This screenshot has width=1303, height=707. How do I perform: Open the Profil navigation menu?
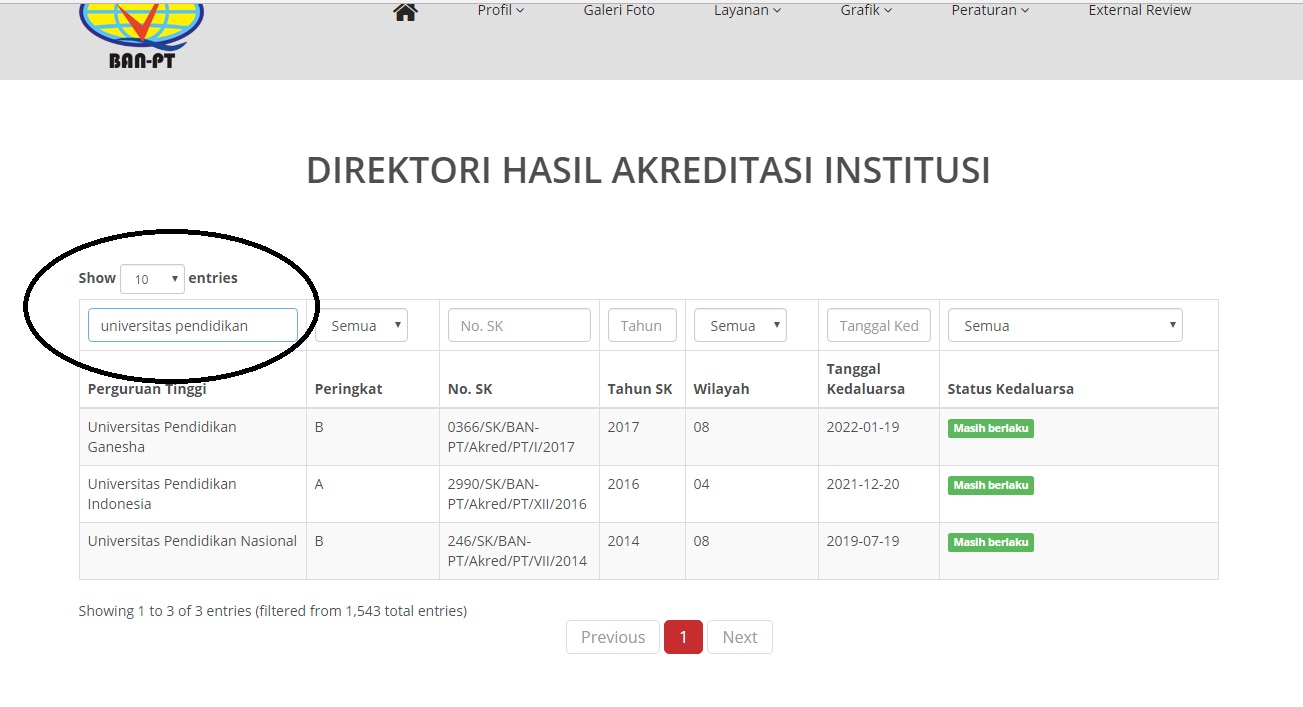[x=499, y=10]
